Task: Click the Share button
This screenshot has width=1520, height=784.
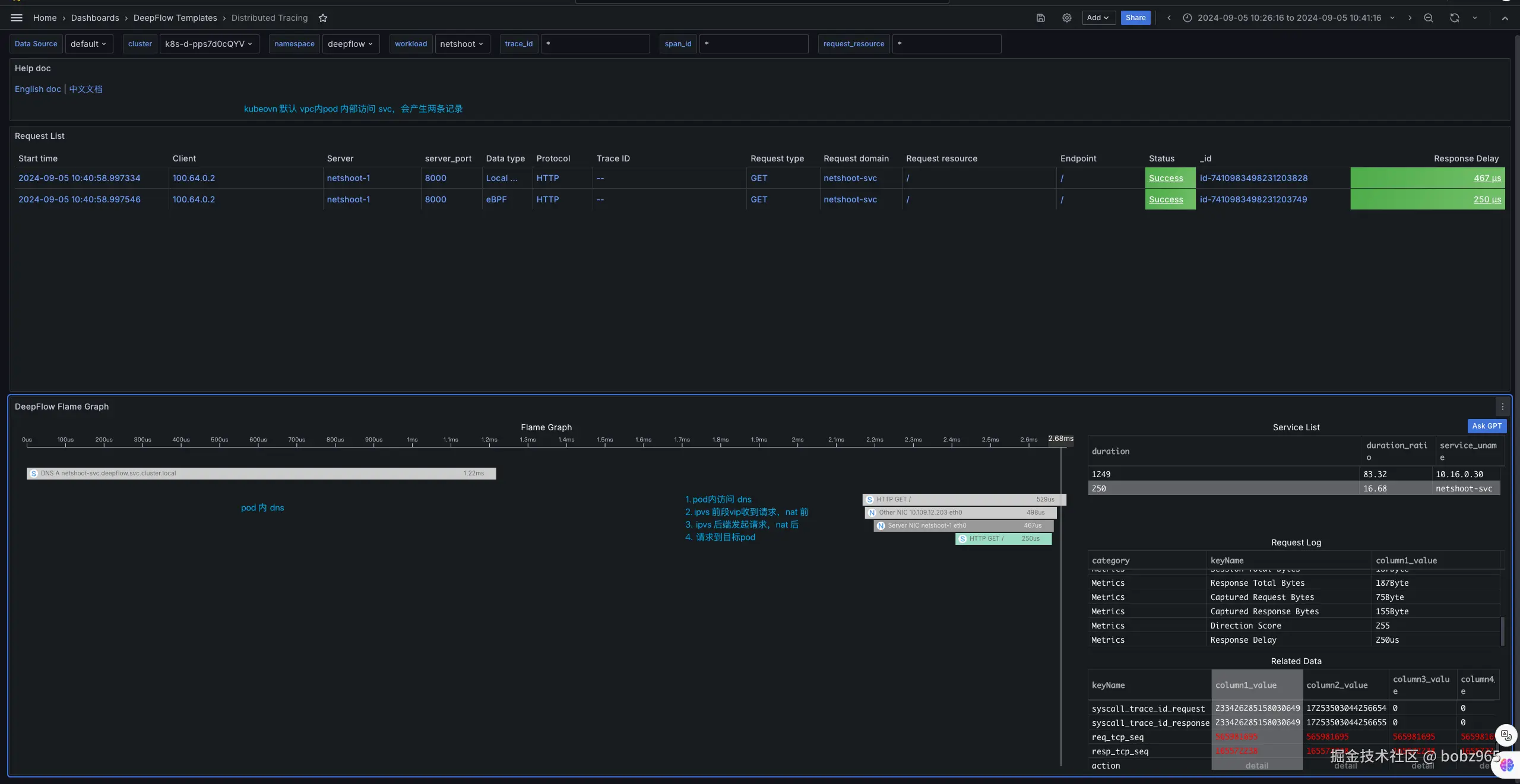Action: pos(1136,18)
